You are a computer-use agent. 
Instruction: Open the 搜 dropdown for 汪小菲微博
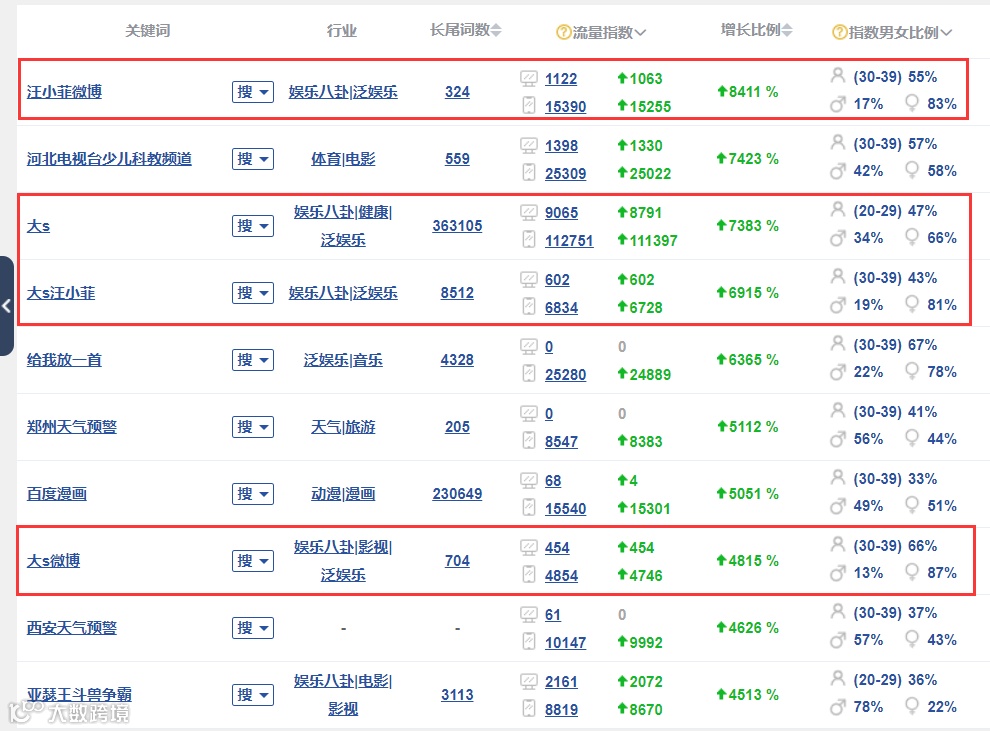253,92
